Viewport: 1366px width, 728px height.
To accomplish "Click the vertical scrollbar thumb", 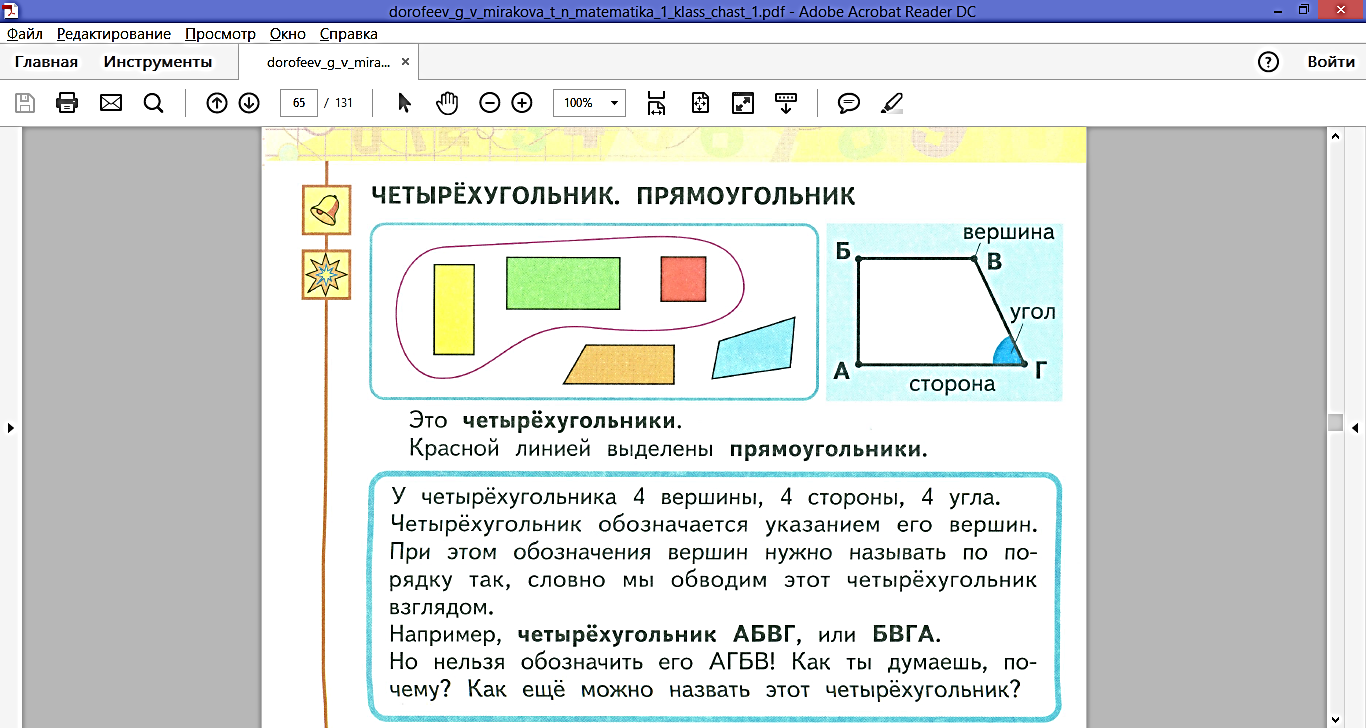I will (x=1335, y=422).
